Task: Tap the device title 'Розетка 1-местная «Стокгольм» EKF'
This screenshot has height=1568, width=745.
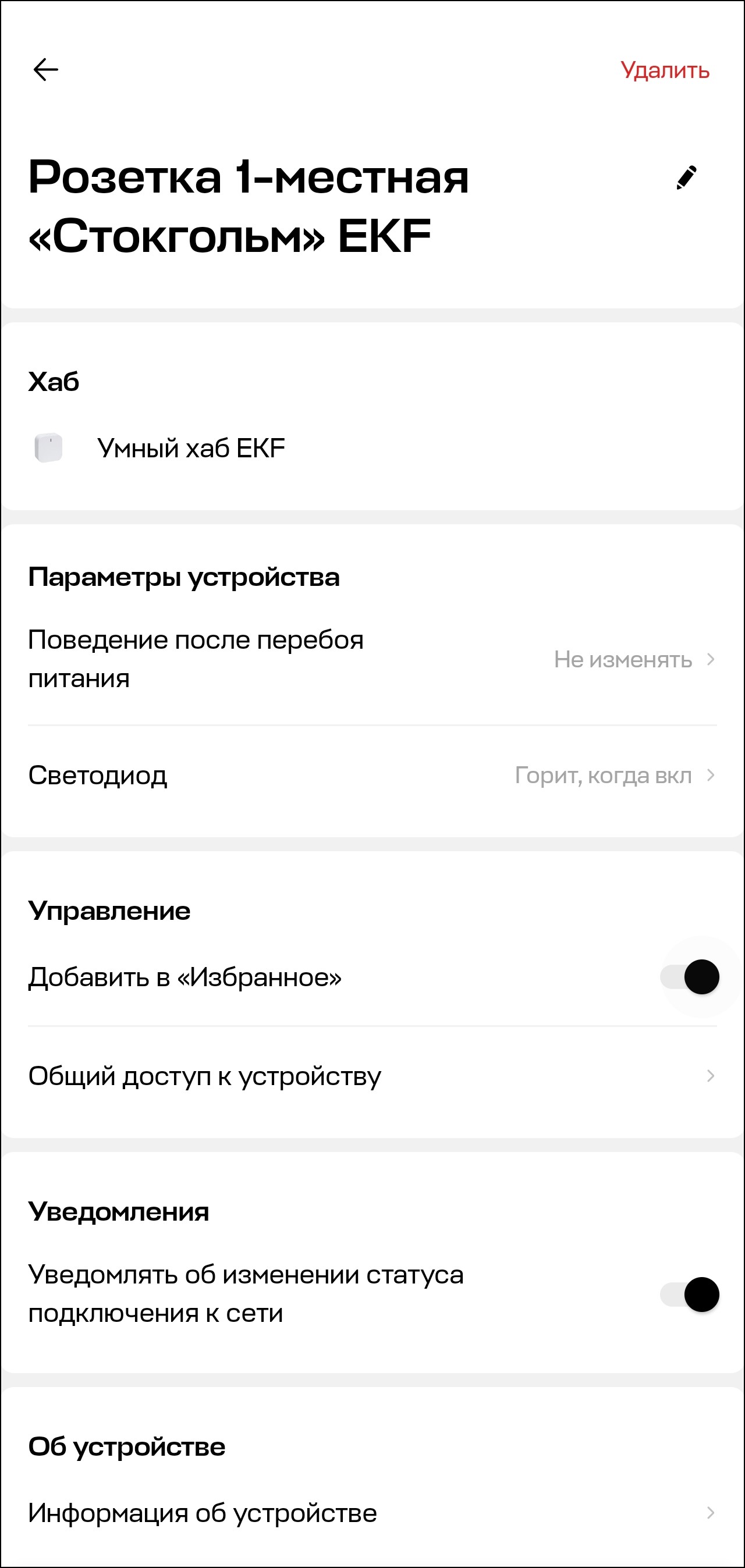Action: 249,206
